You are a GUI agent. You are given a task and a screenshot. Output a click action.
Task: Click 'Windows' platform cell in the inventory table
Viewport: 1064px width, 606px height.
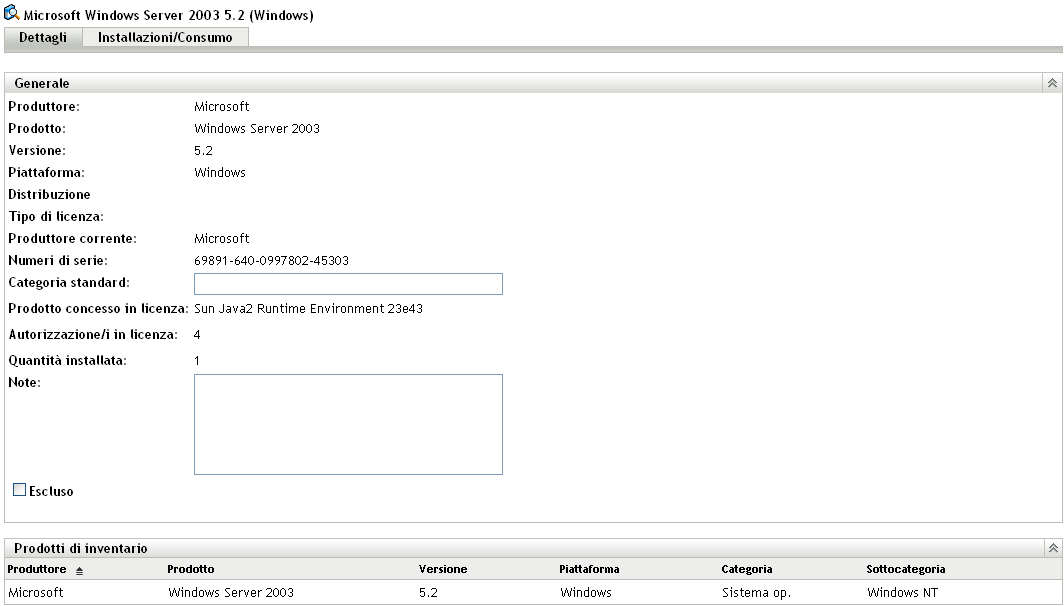pyautogui.click(x=586, y=592)
